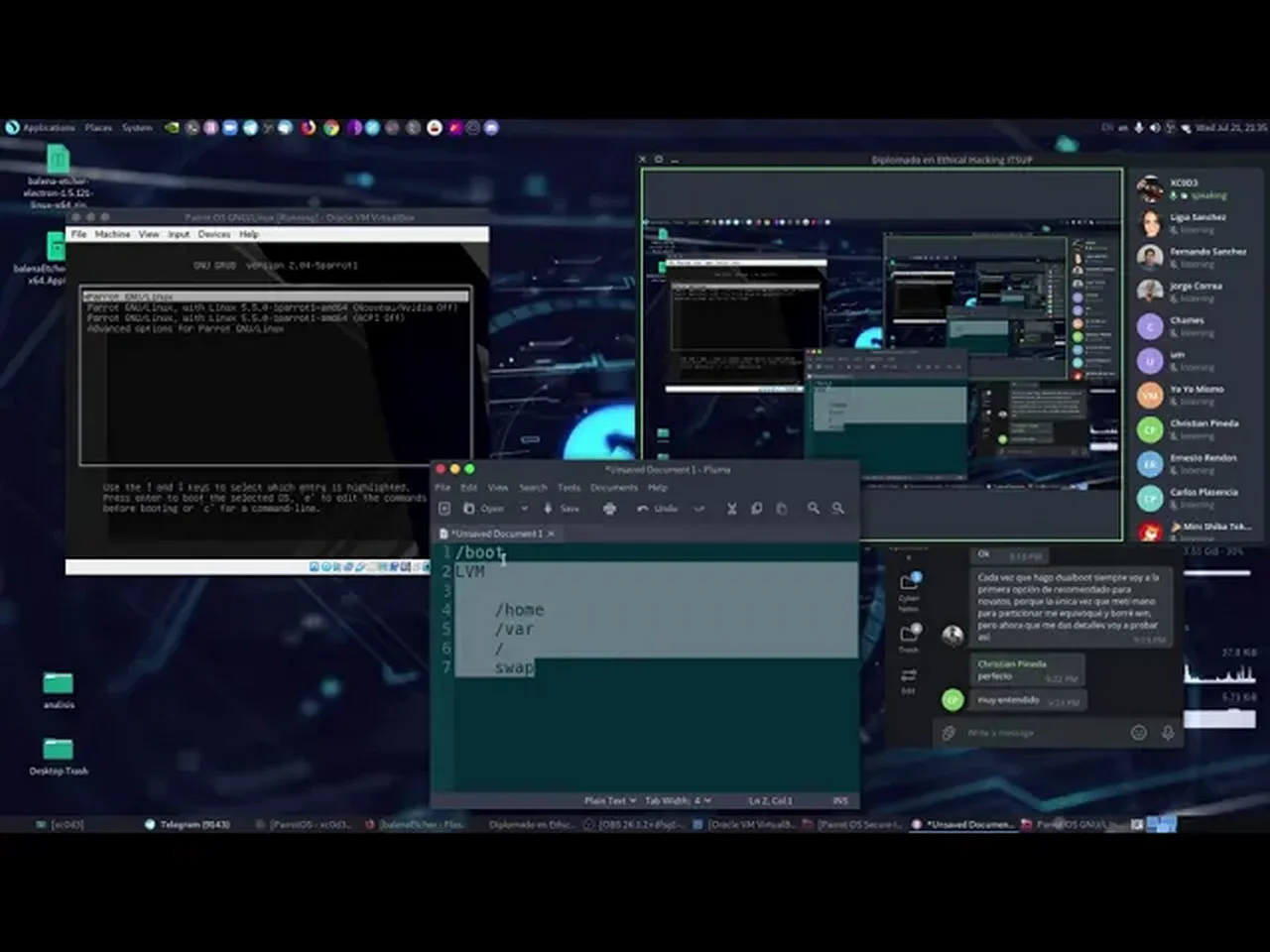Open the Tab Width dropdown in status bar
Image resolution: width=1270 pixels, height=952 pixels.
[x=678, y=800]
